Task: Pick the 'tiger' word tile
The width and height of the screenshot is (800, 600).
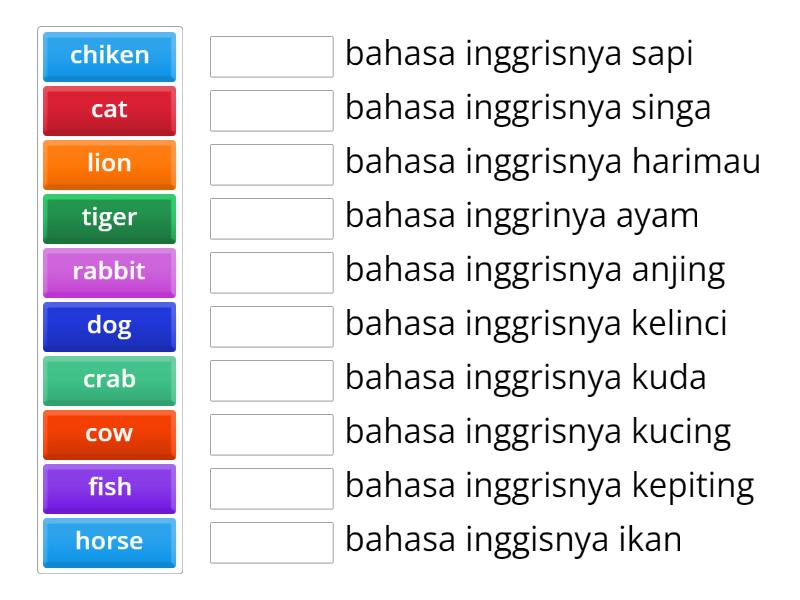Action: (108, 218)
